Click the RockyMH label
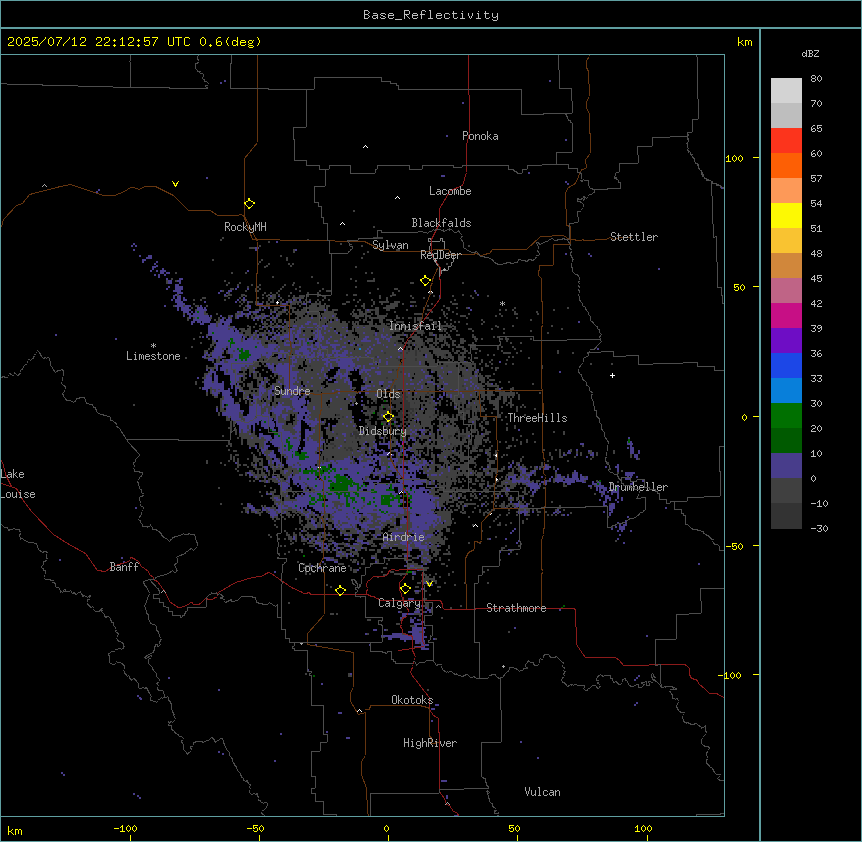The image size is (862, 842). [245, 227]
